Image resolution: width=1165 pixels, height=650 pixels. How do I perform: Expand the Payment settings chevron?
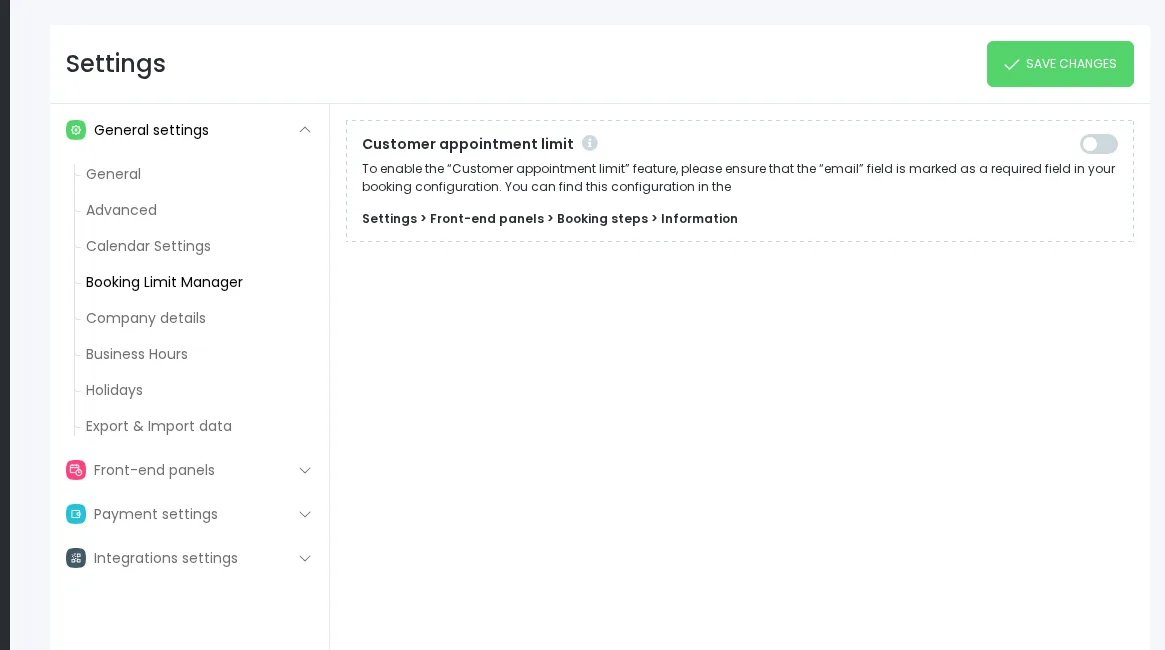coord(305,514)
